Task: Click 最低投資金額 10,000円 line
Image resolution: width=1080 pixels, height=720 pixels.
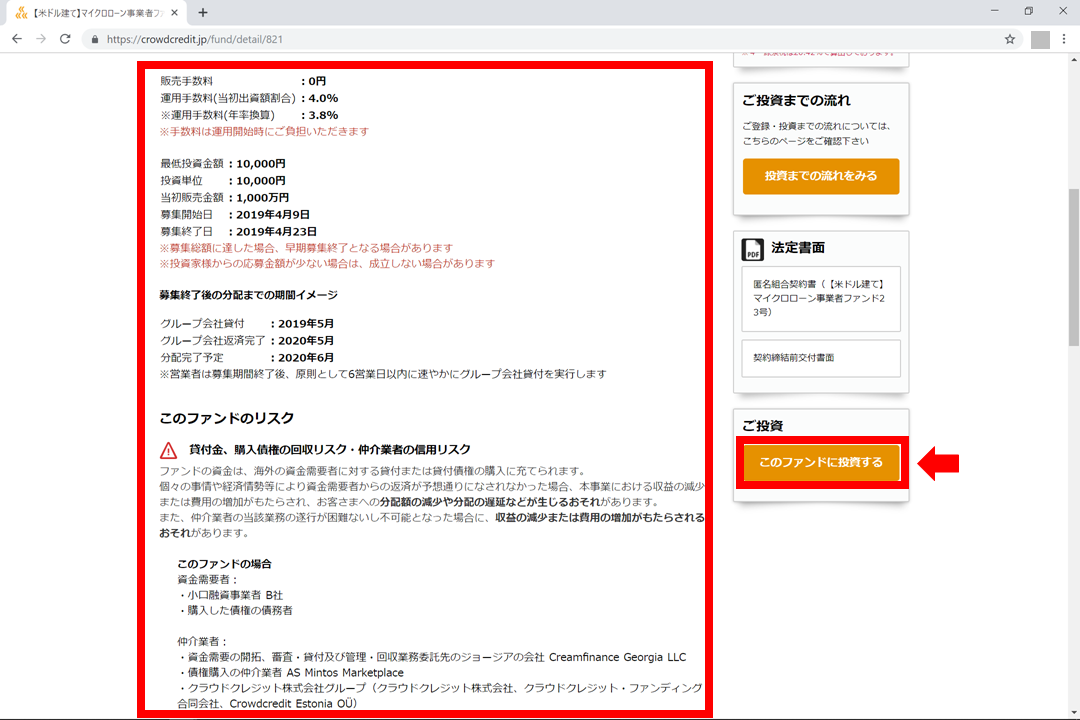Action: (x=222, y=164)
